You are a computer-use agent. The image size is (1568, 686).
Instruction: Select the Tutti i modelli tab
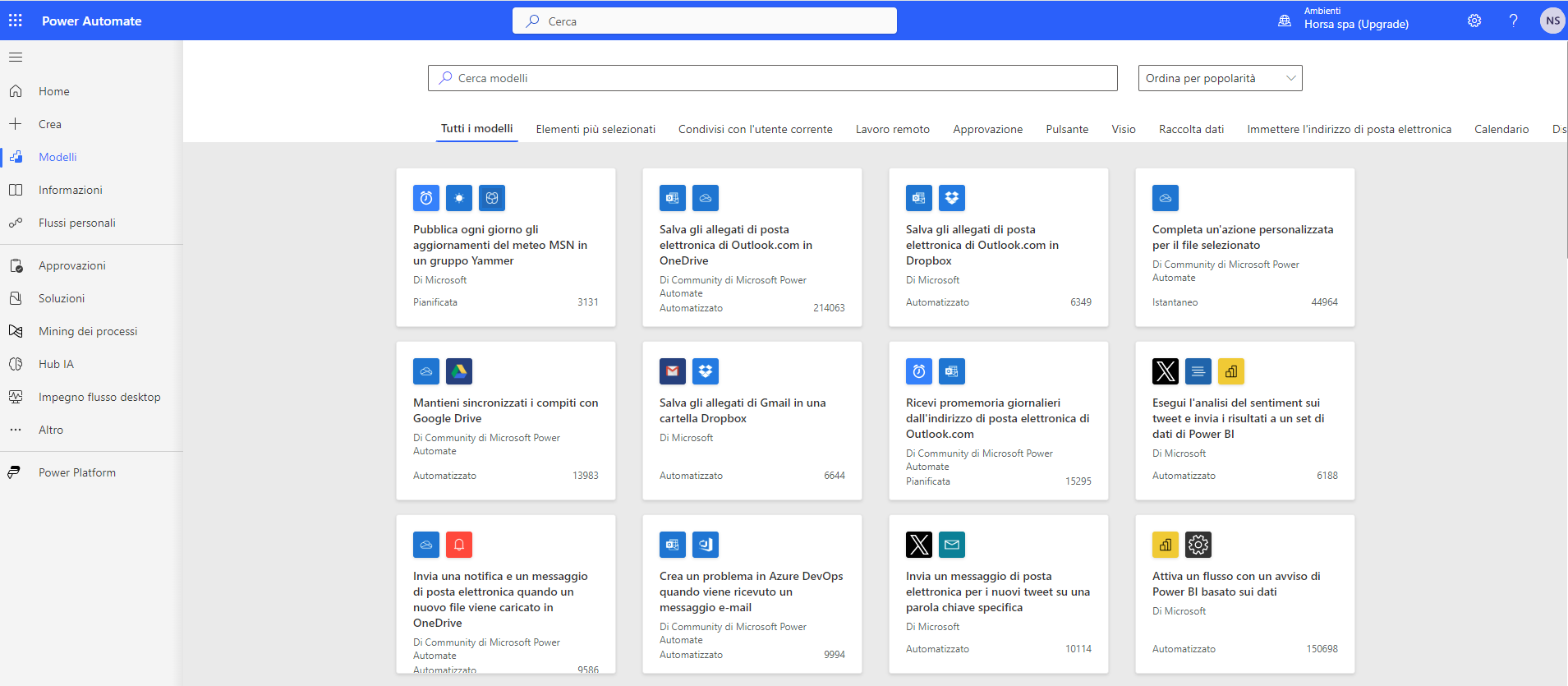[x=476, y=129]
